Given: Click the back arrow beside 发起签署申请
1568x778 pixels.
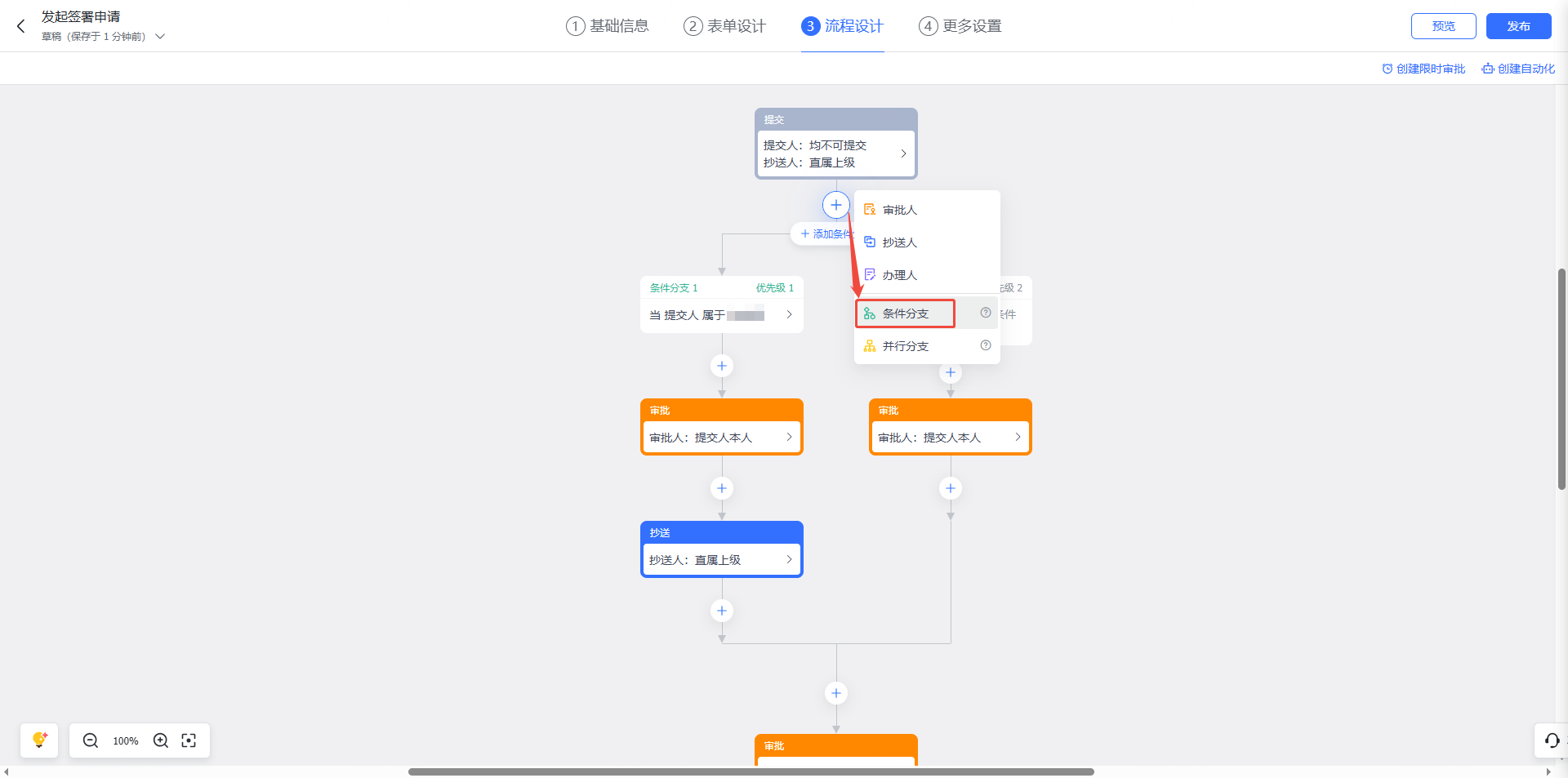Looking at the screenshot, I should coord(21,26).
